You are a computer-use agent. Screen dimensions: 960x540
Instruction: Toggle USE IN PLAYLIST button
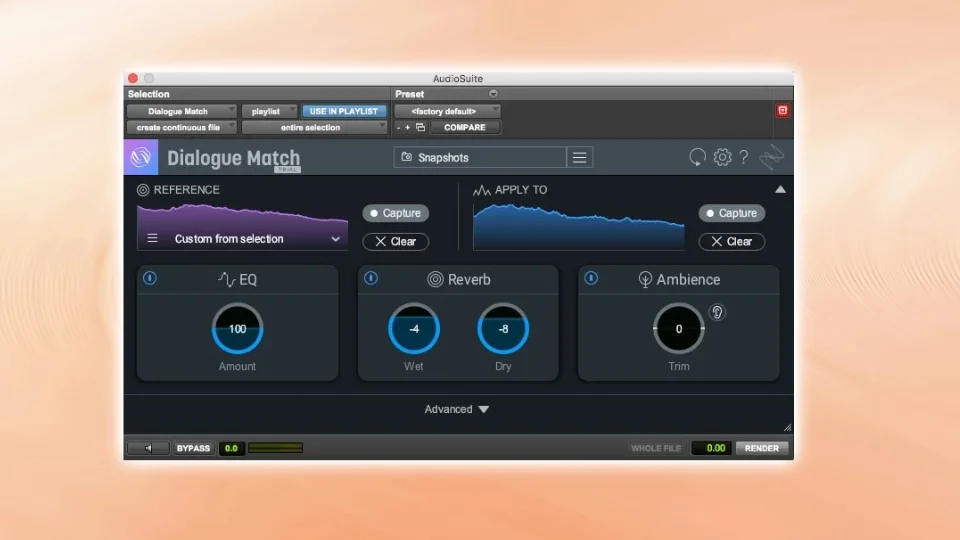(x=343, y=111)
